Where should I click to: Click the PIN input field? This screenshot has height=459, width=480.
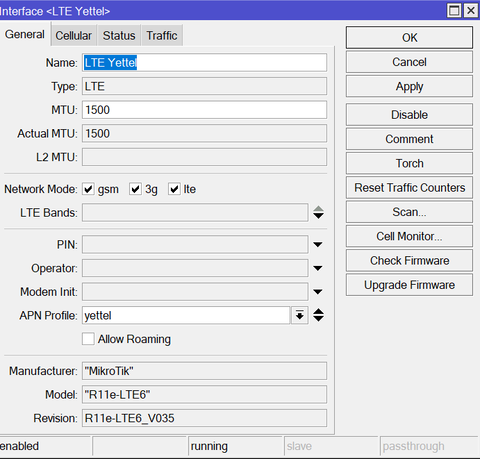(195, 245)
